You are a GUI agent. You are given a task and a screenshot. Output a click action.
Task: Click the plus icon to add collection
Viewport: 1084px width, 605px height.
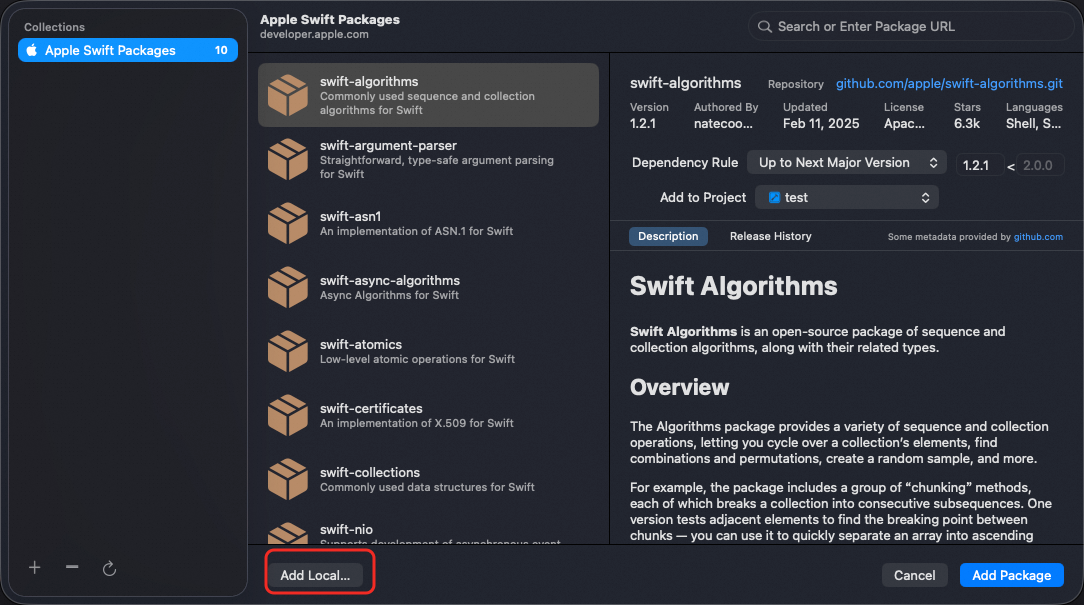[35, 568]
